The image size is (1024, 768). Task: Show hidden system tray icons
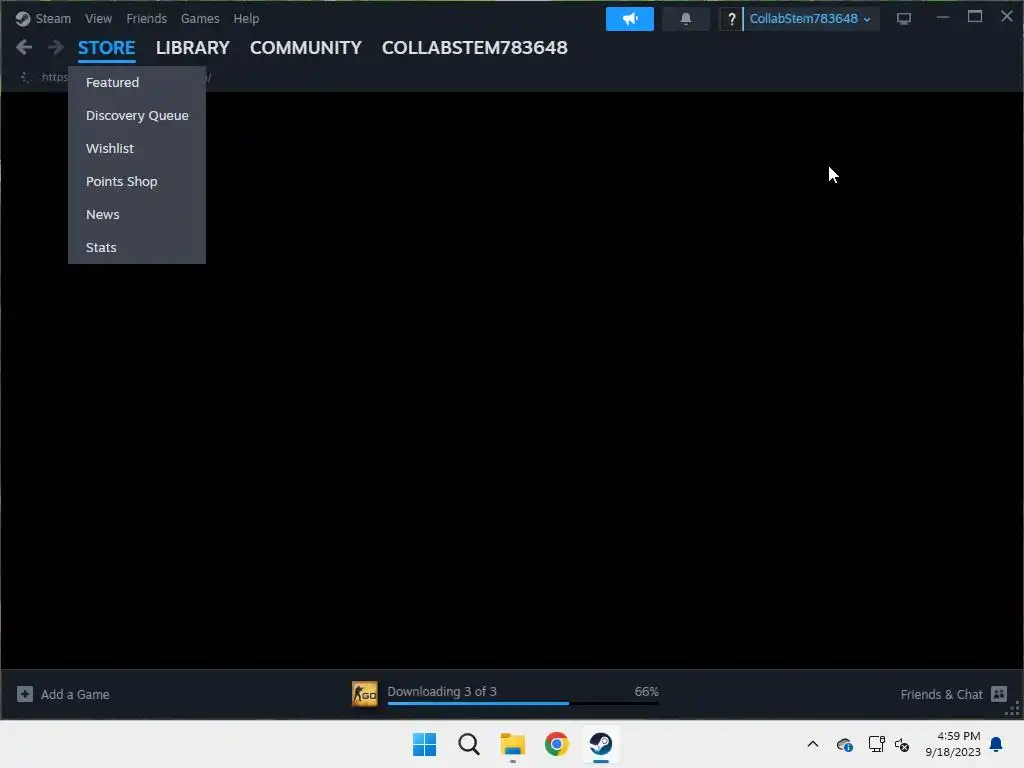(x=813, y=744)
